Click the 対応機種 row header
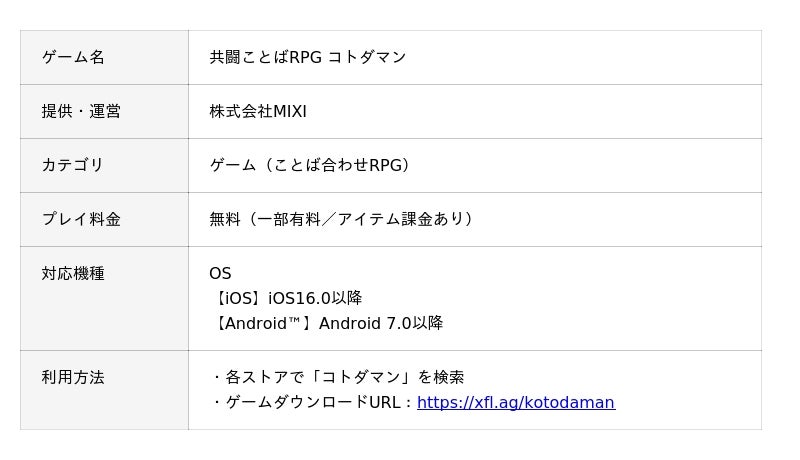Image resolution: width=800 pixels, height=460 pixels. tap(73, 273)
